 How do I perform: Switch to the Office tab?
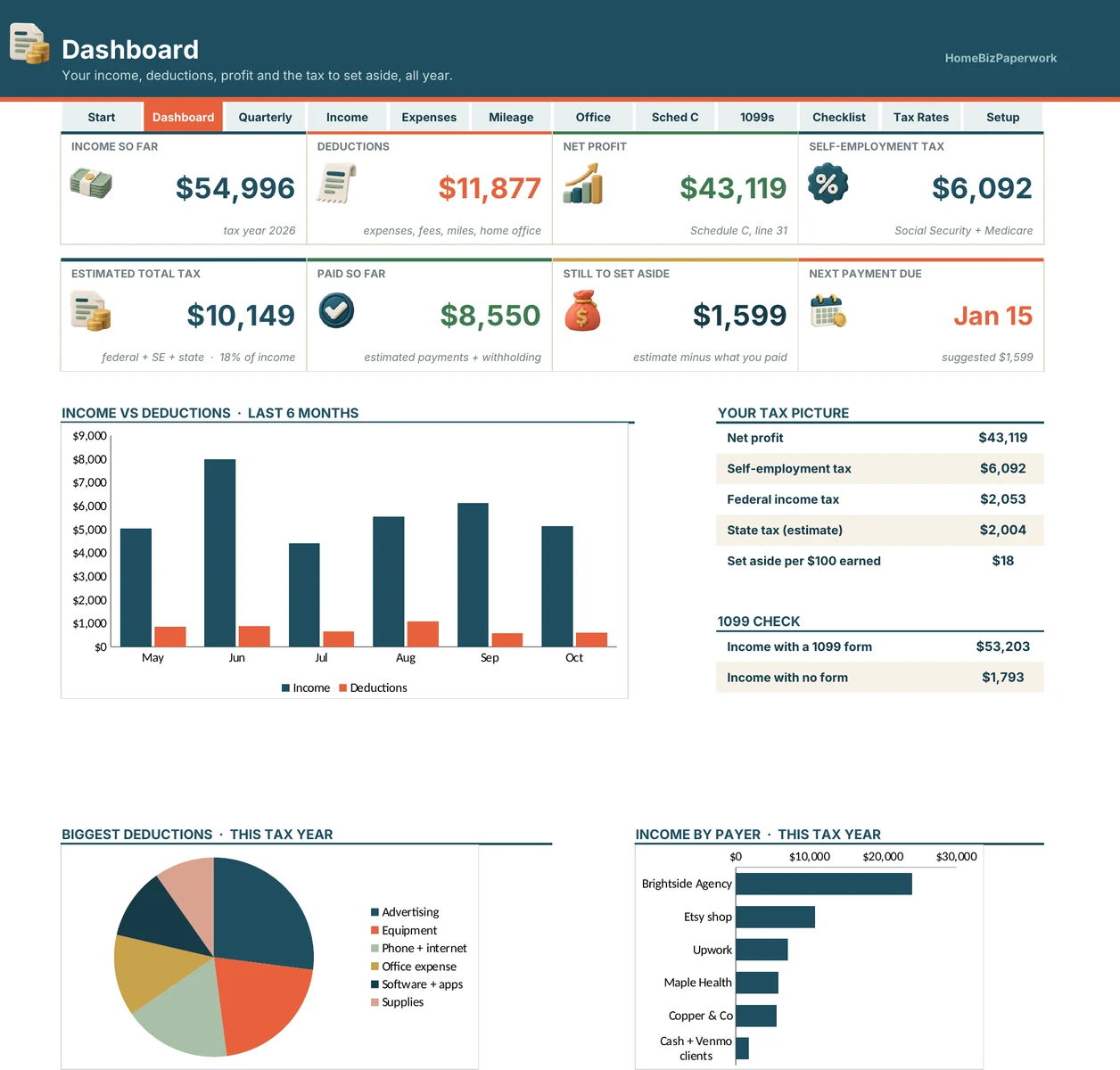pos(593,117)
